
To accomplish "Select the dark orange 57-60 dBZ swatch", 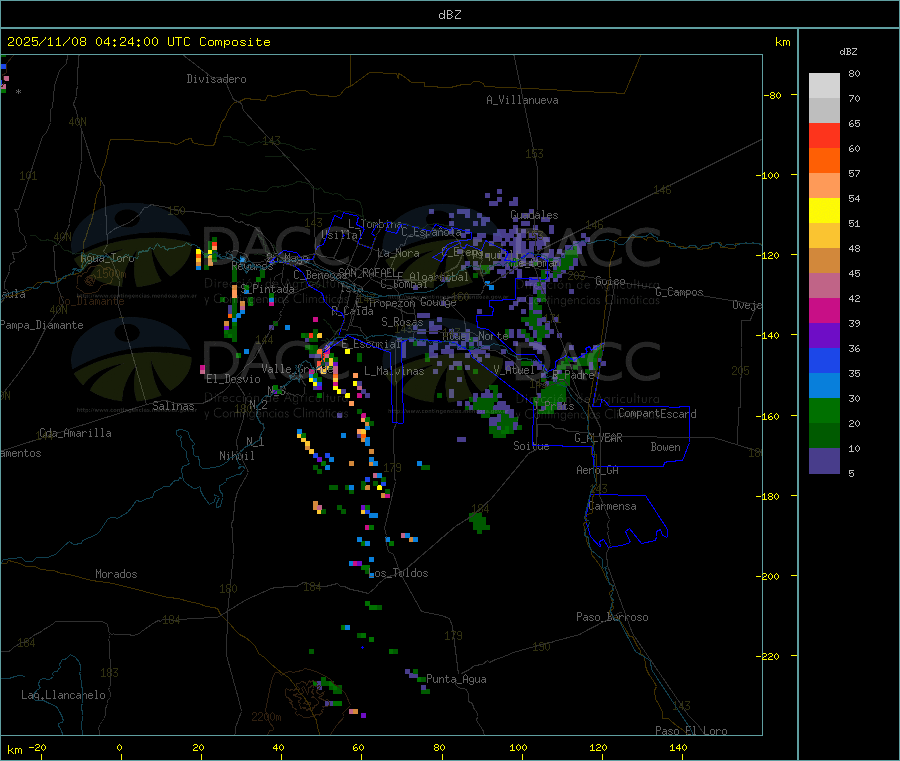I will click(x=824, y=161).
